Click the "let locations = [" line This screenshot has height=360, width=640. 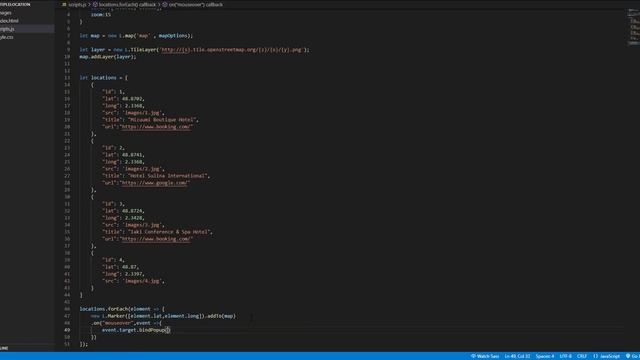[104, 78]
